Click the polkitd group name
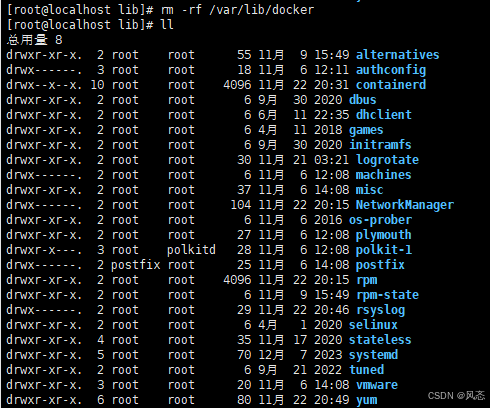This screenshot has height=408, width=490. [191, 250]
